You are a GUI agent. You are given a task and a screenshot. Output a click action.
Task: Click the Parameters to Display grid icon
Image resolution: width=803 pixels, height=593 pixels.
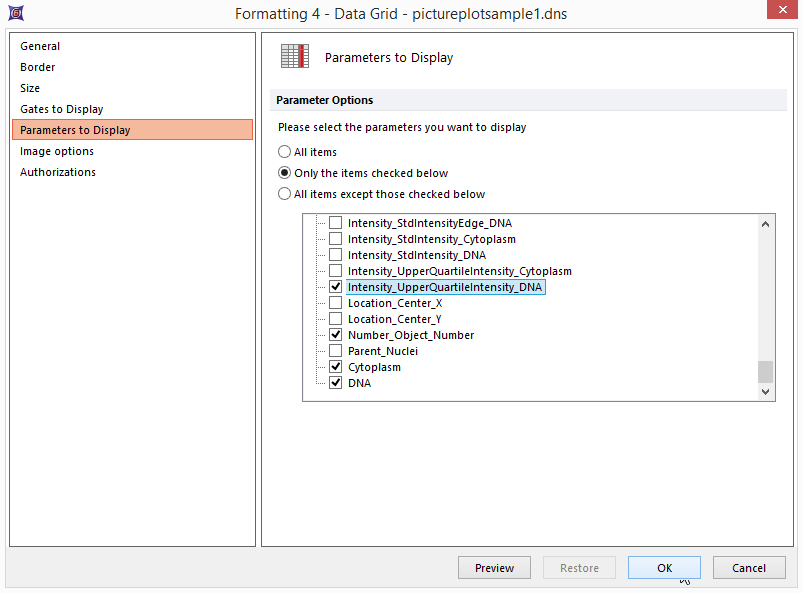(x=295, y=57)
